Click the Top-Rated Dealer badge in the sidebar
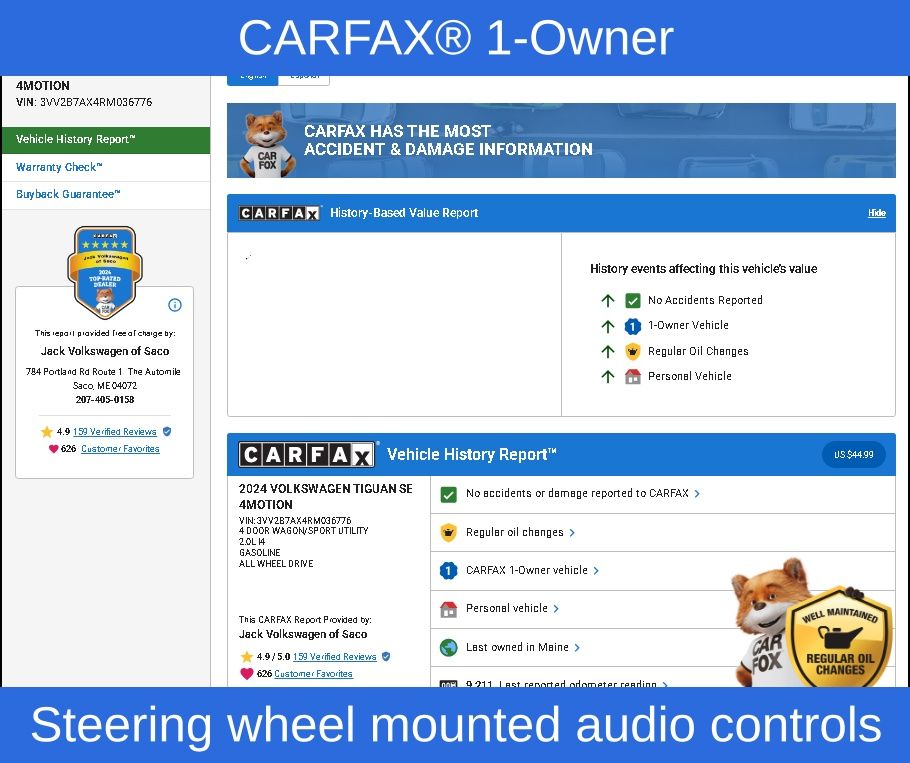The width and height of the screenshot is (910, 763). click(x=105, y=272)
